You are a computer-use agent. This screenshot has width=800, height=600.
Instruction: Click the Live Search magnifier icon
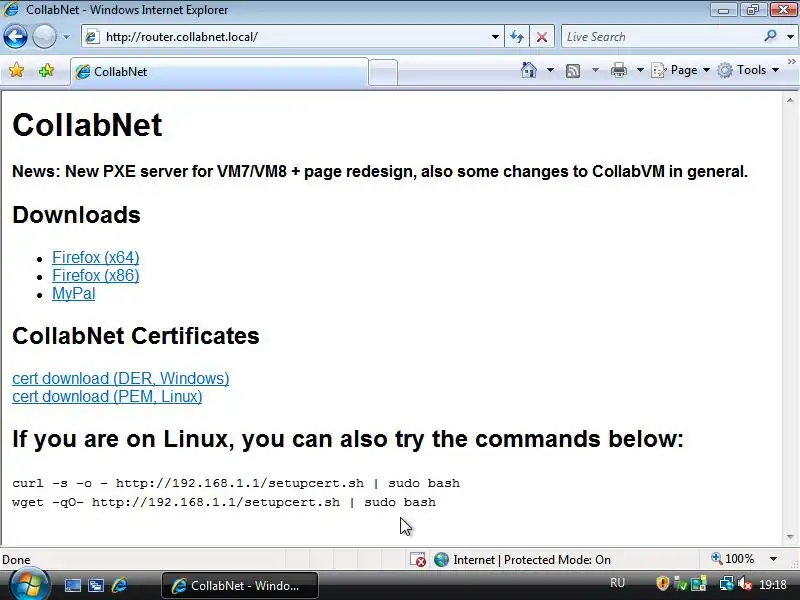point(770,36)
